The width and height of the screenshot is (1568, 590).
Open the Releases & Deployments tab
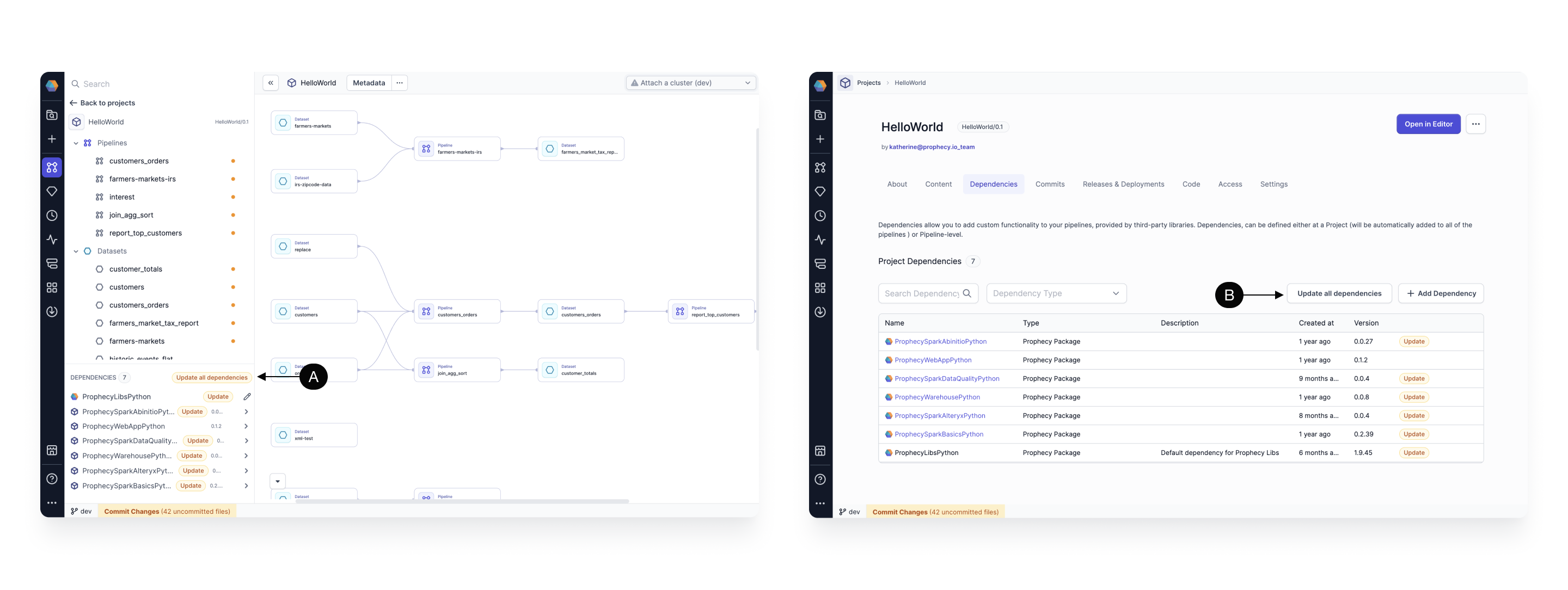1123,185
